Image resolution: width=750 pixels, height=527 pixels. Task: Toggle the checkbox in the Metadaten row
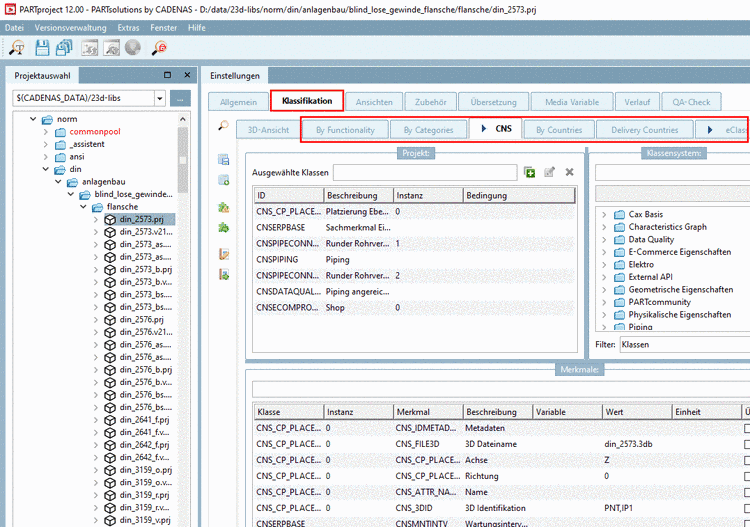747,428
